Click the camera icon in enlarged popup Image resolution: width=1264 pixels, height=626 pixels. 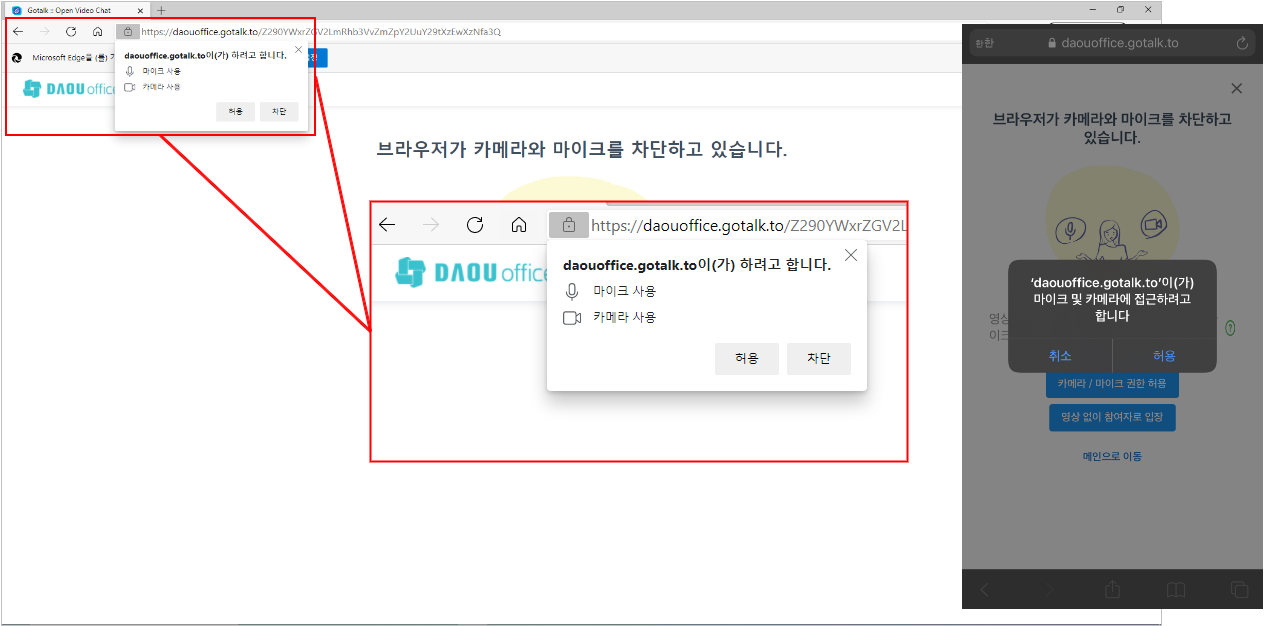pos(572,317)
